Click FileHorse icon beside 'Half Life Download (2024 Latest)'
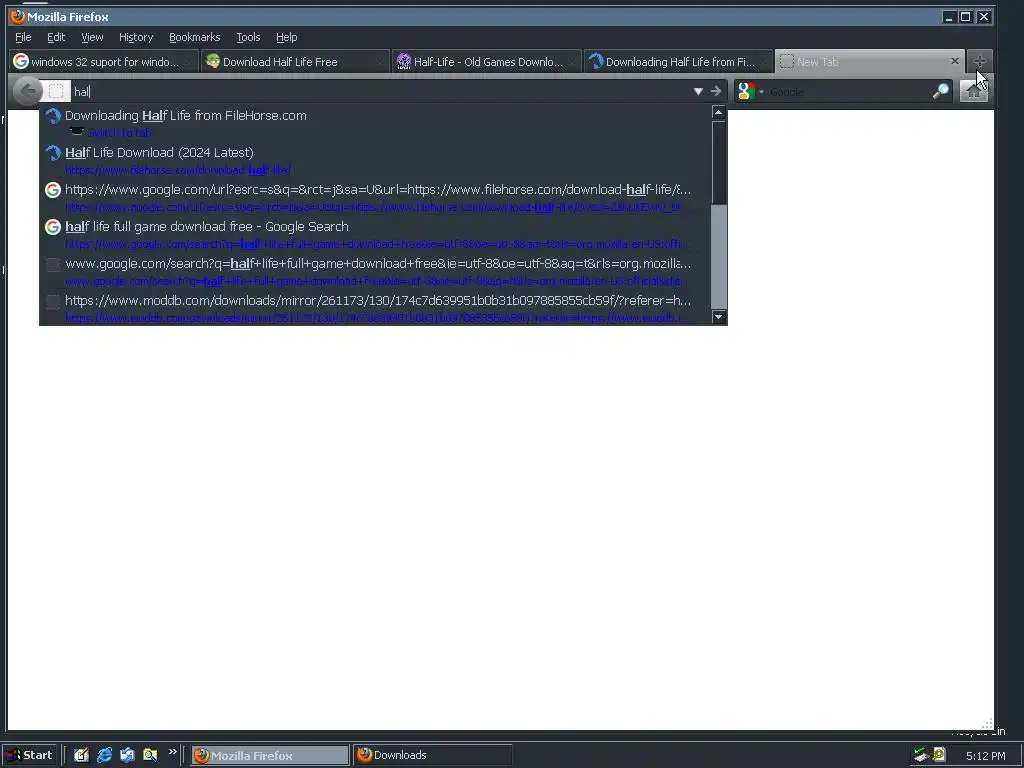 (53, 153)
